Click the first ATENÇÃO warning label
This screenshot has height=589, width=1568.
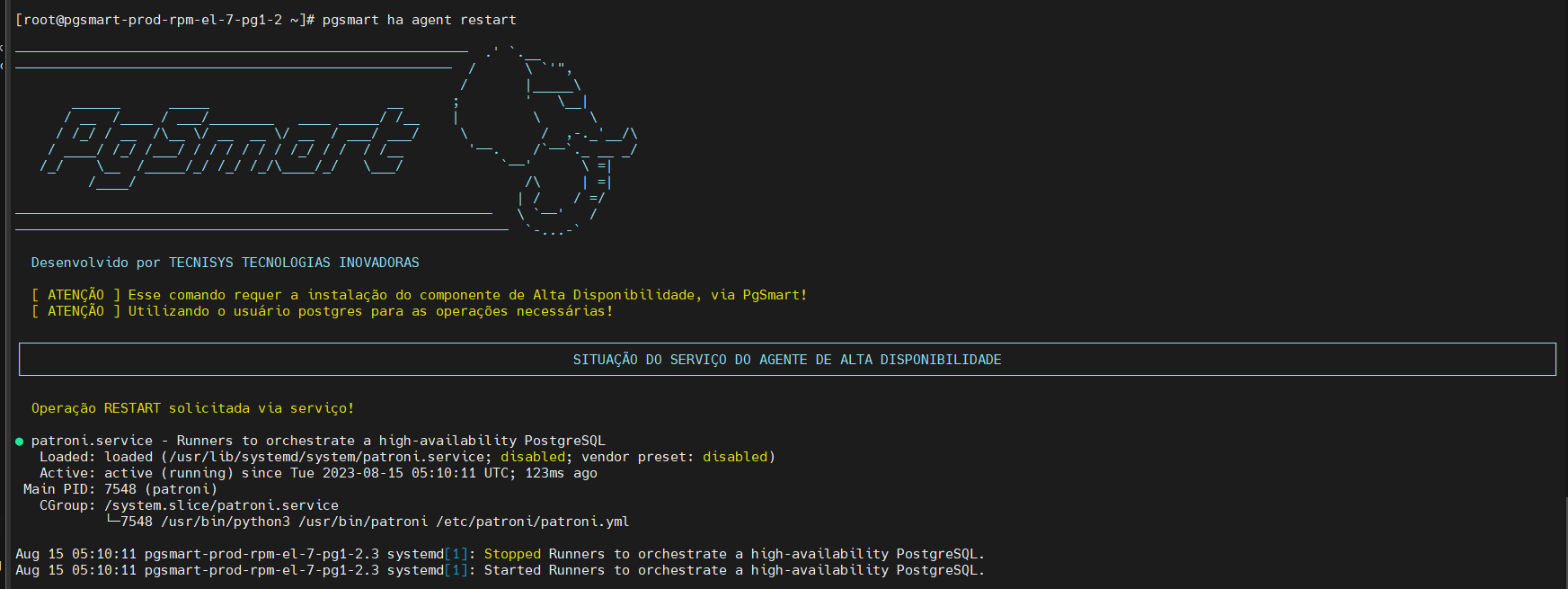(75, 295)
